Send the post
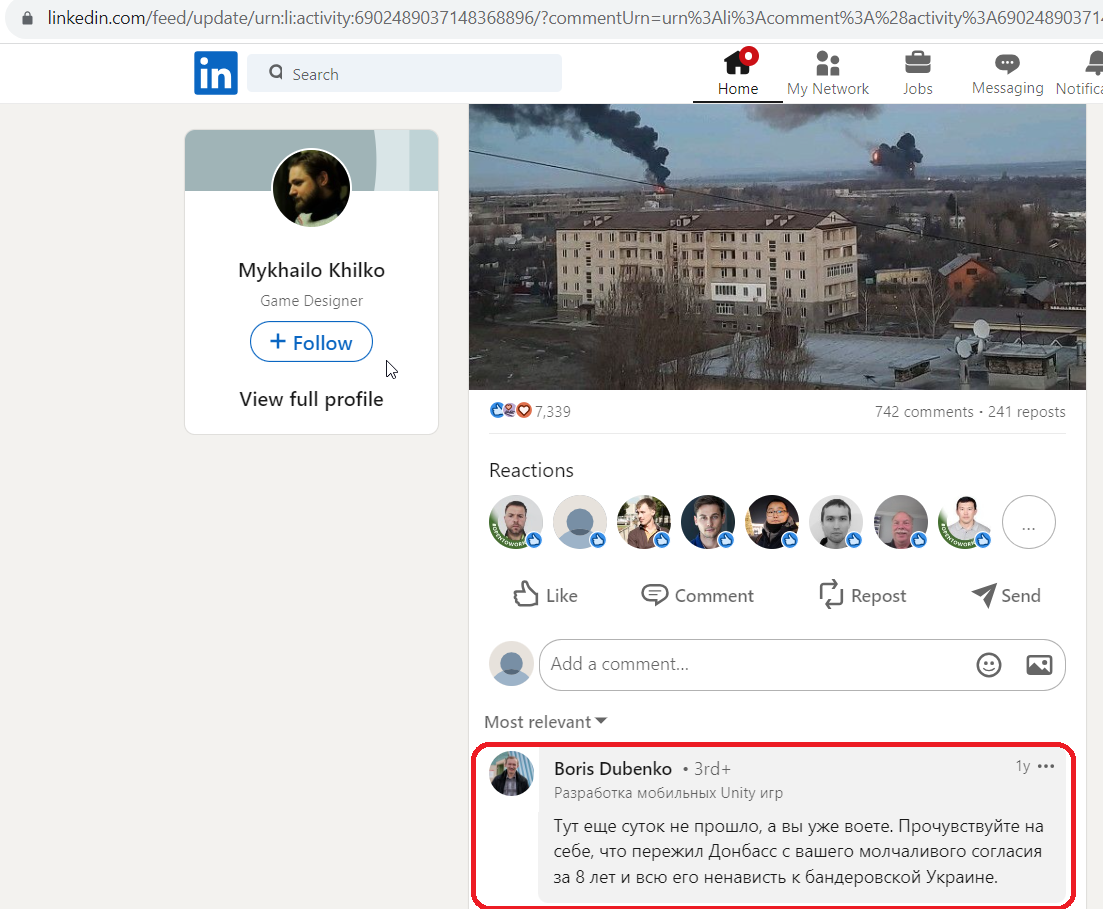This screenshot has height=909, width=1103. [x=1006, y=595]
